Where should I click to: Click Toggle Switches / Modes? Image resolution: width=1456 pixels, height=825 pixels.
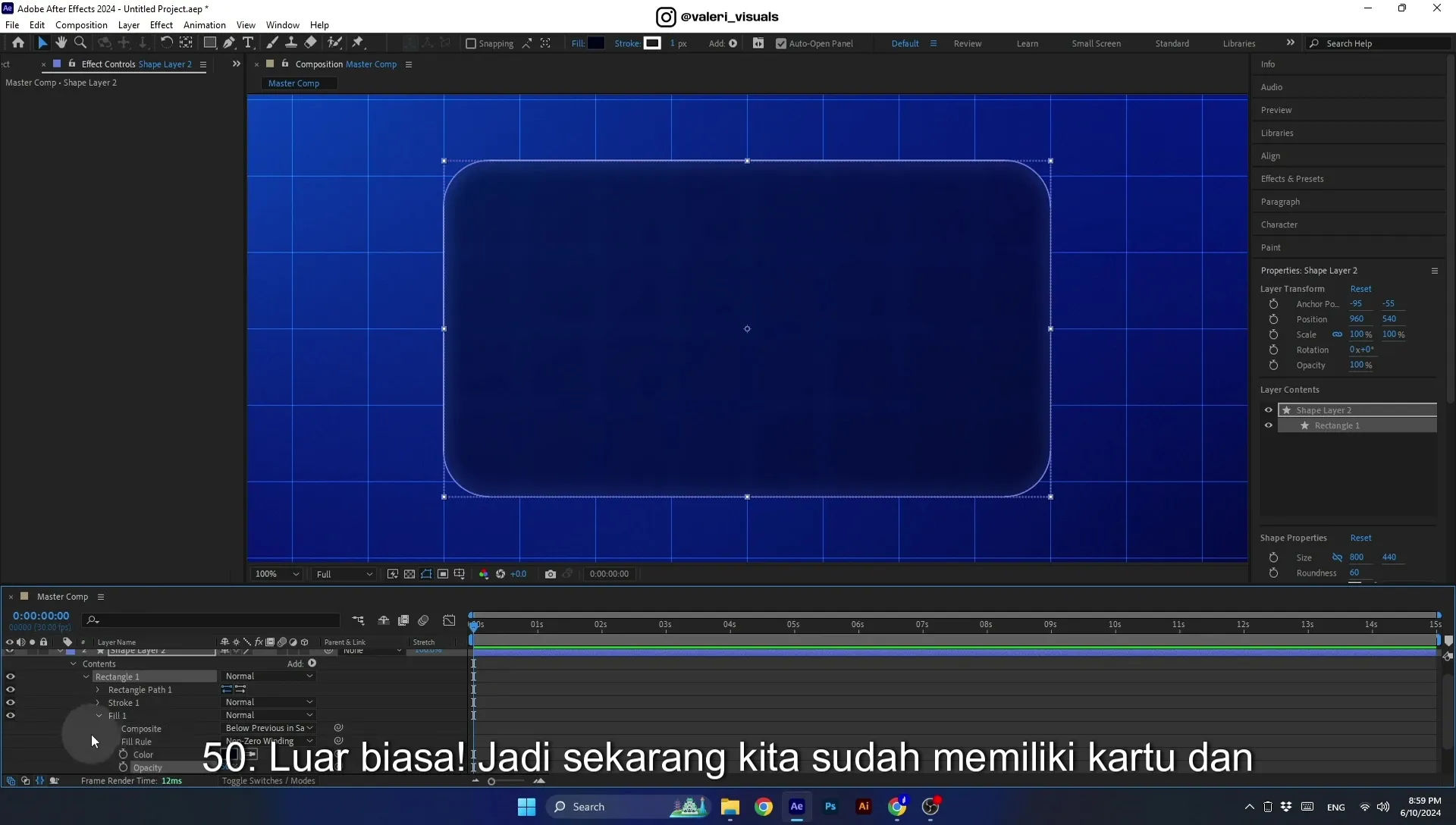(x=268, y=781)
